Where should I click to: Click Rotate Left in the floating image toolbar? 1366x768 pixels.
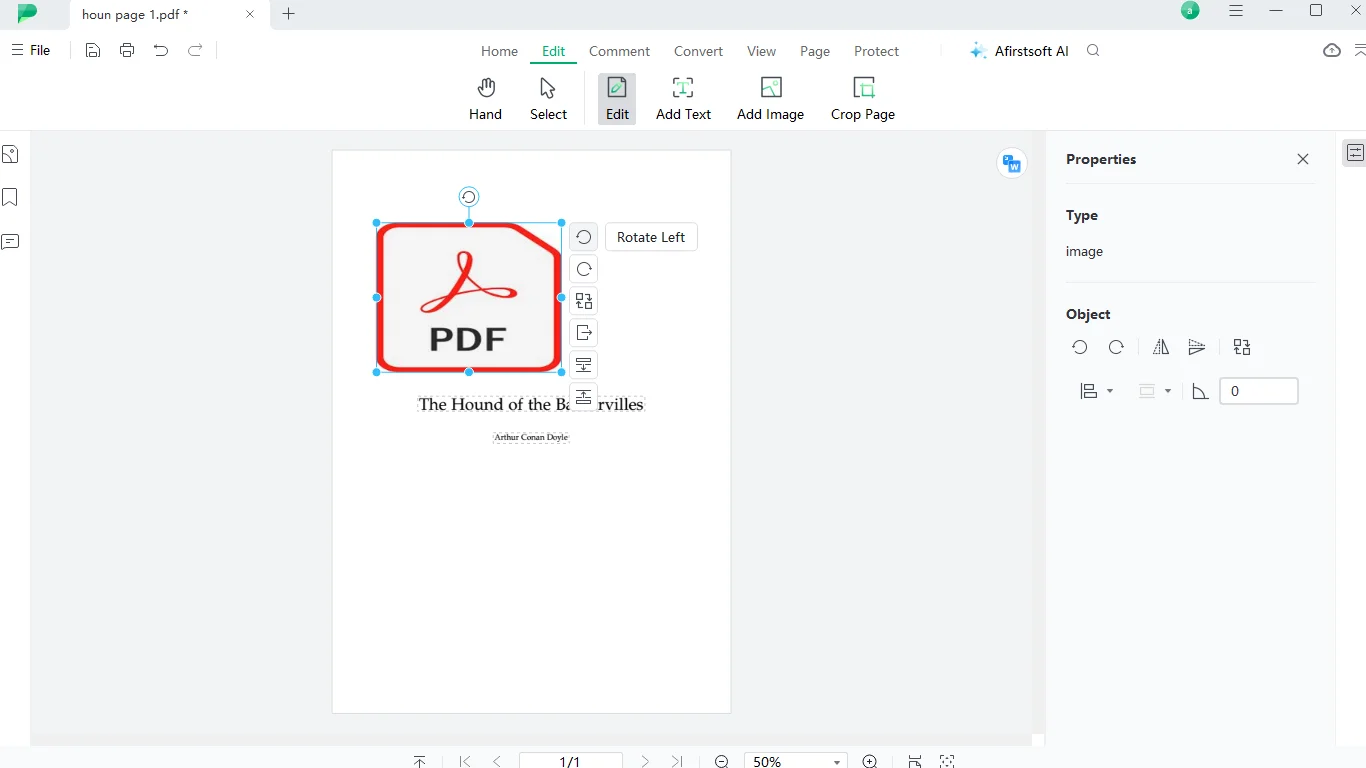click(584, 237)
